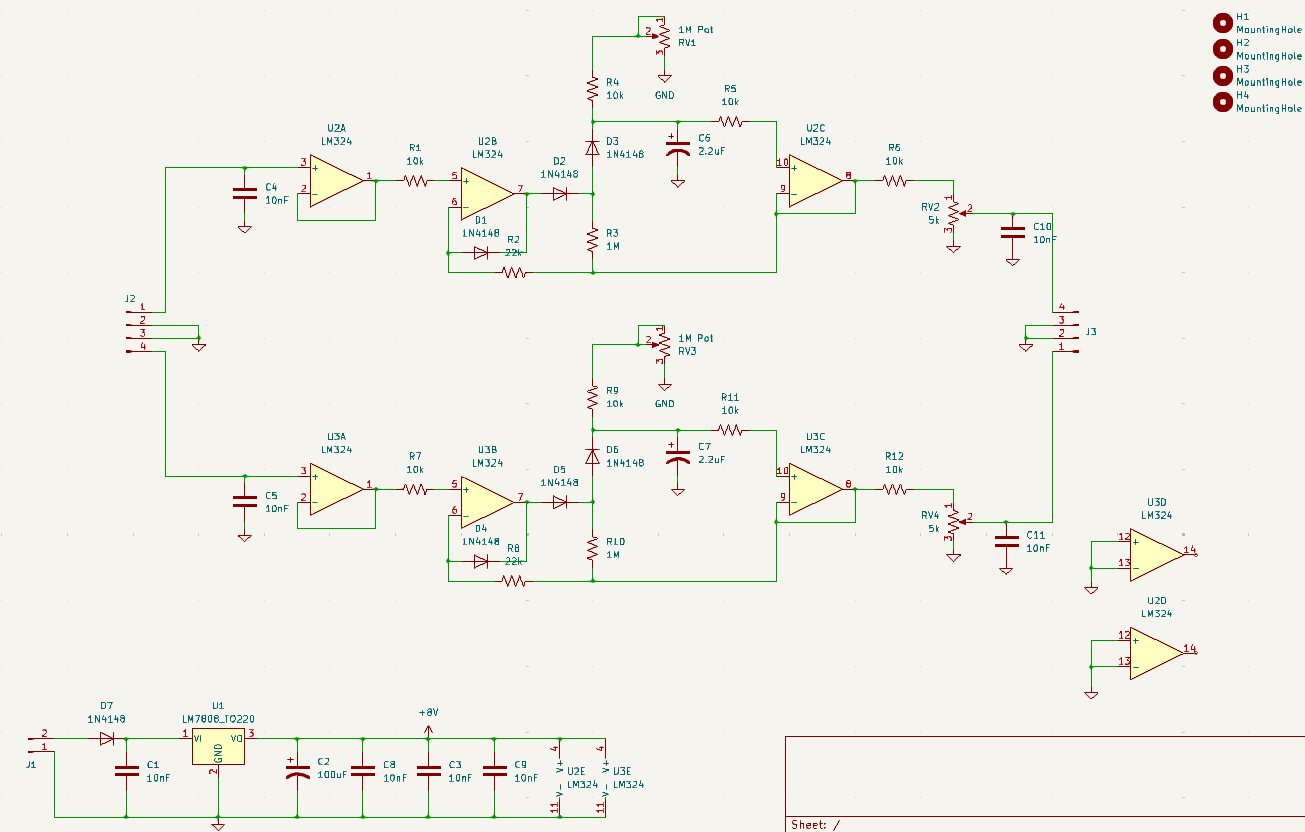The height and width of the screenshot is (832, 1305).
Task: Click the U2C op-amp symbol
Action: pyautogui.click(x=815, y=181)
